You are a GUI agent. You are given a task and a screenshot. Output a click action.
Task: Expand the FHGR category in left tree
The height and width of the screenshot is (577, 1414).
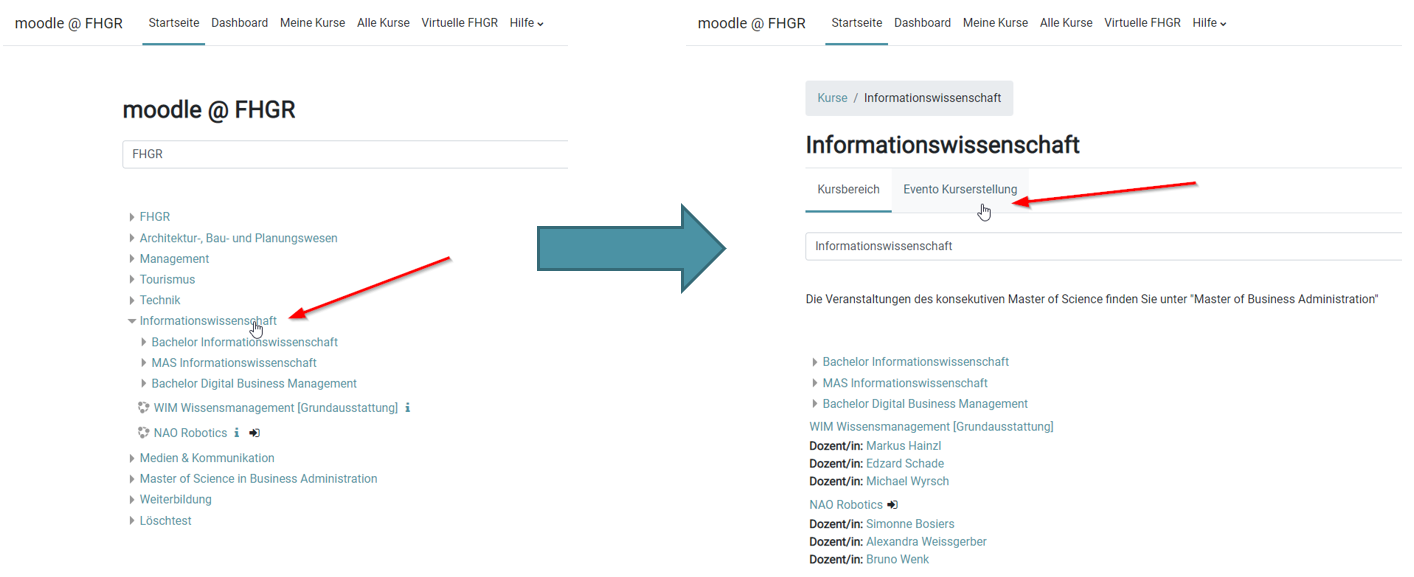point(132,217)
